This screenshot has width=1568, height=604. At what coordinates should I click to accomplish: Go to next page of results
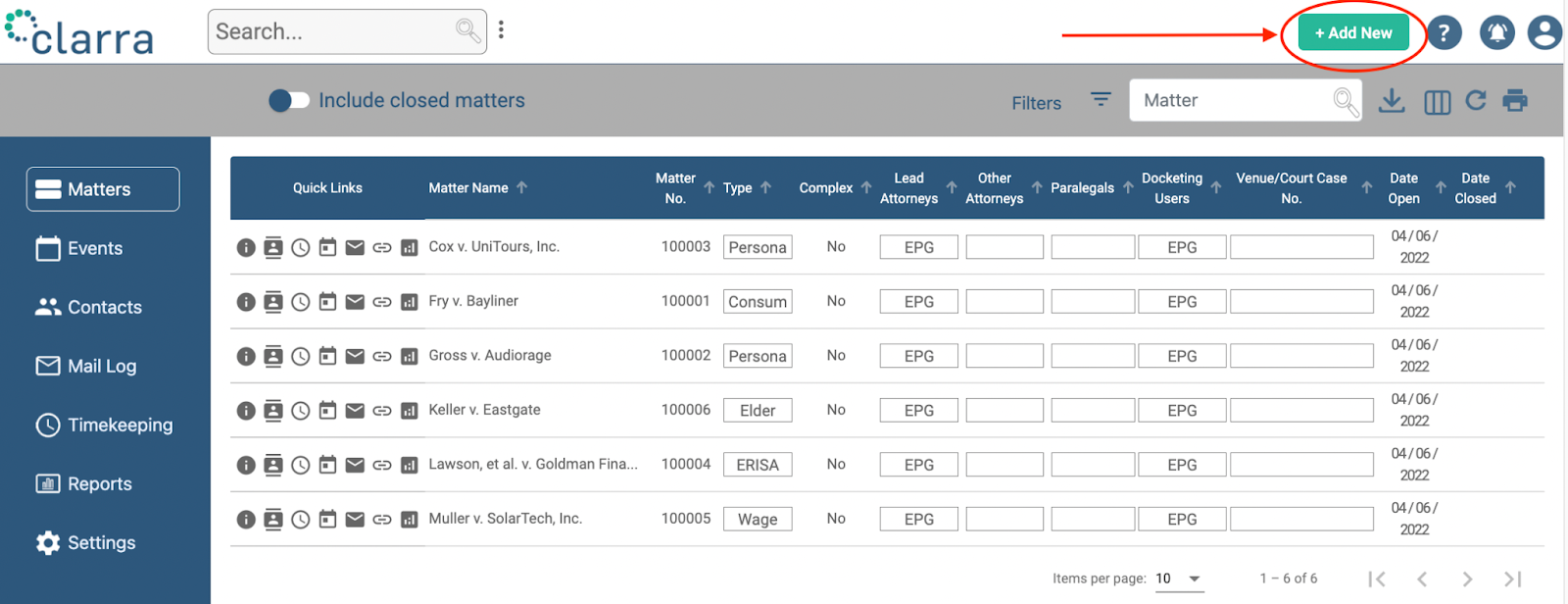[1467, 579]
